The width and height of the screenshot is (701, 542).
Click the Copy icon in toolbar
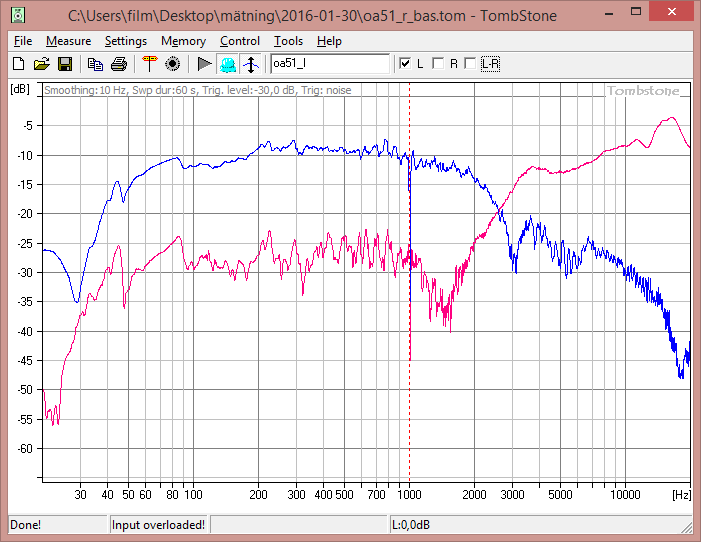pyautogui.click(x=95, y=64)
